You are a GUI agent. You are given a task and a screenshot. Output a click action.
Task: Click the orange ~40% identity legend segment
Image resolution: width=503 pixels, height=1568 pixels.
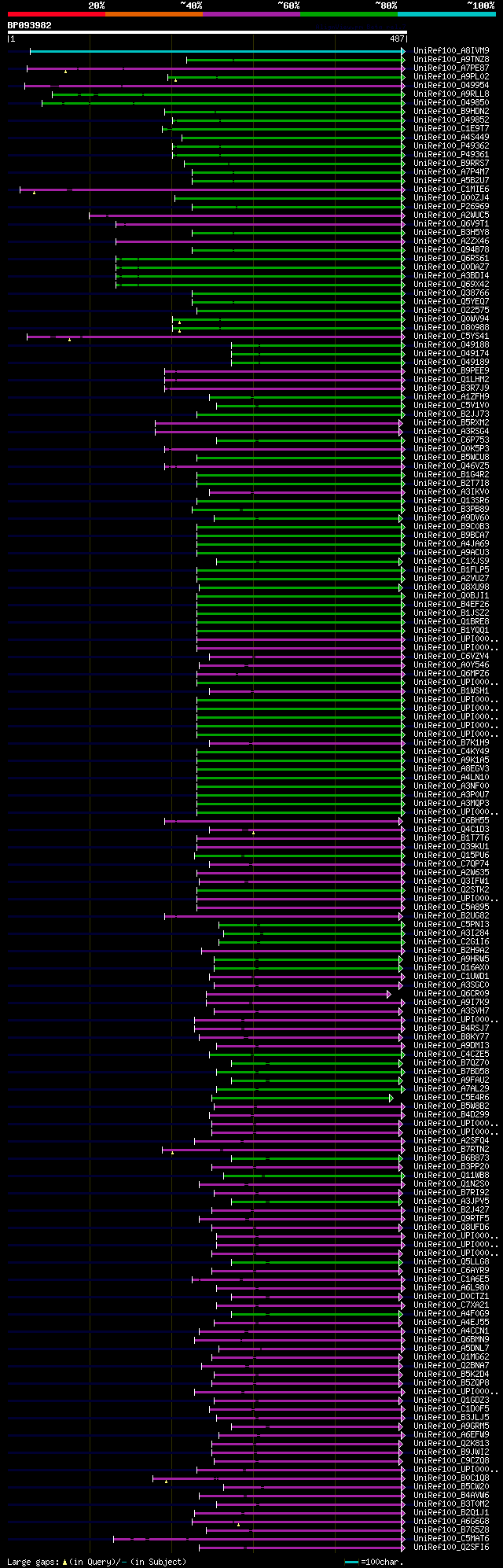[154, 14]
